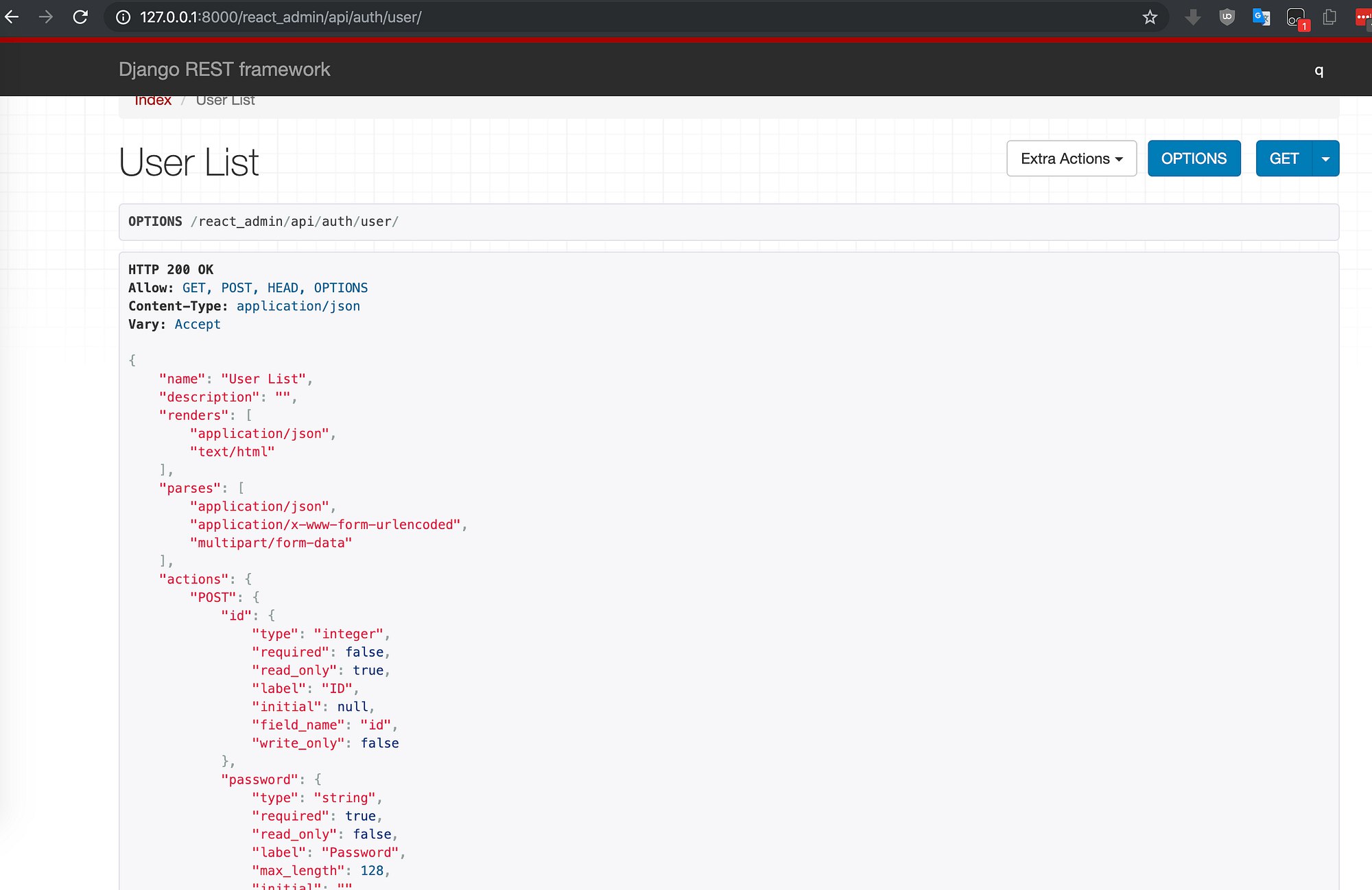This screenshot has width=1372, height=890.
Task: Click the "max_length": 128 line
Action: coord(321,871)
